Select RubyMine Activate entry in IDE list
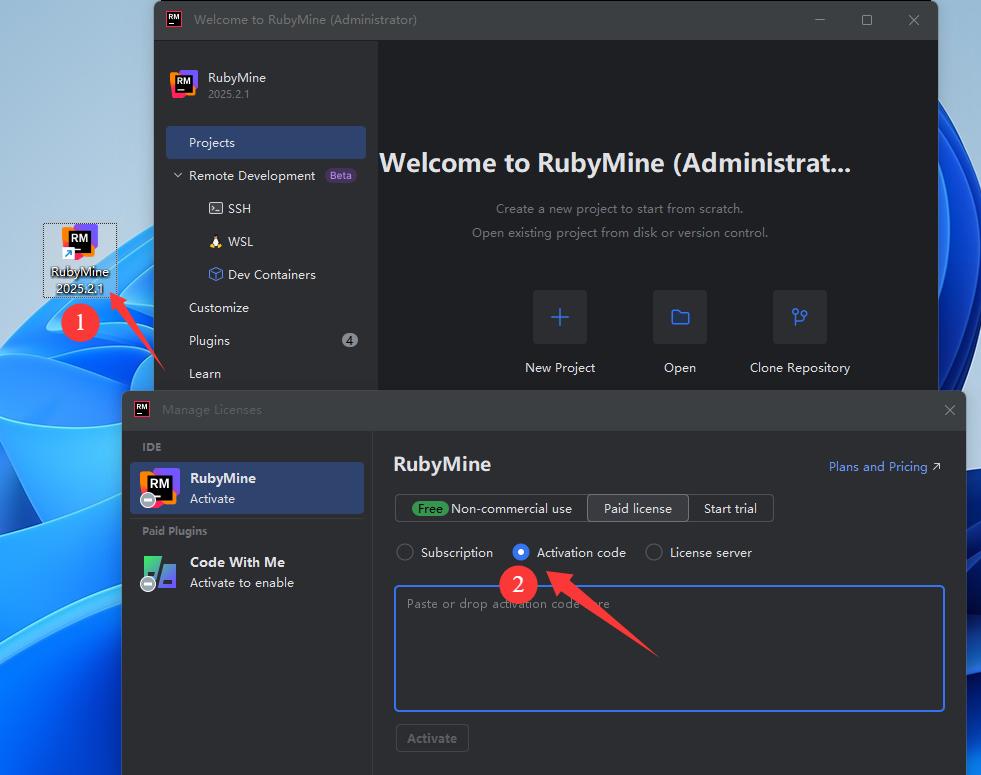Image resolution: width=981 pixels, height=775 pixels. pos(247,488)
